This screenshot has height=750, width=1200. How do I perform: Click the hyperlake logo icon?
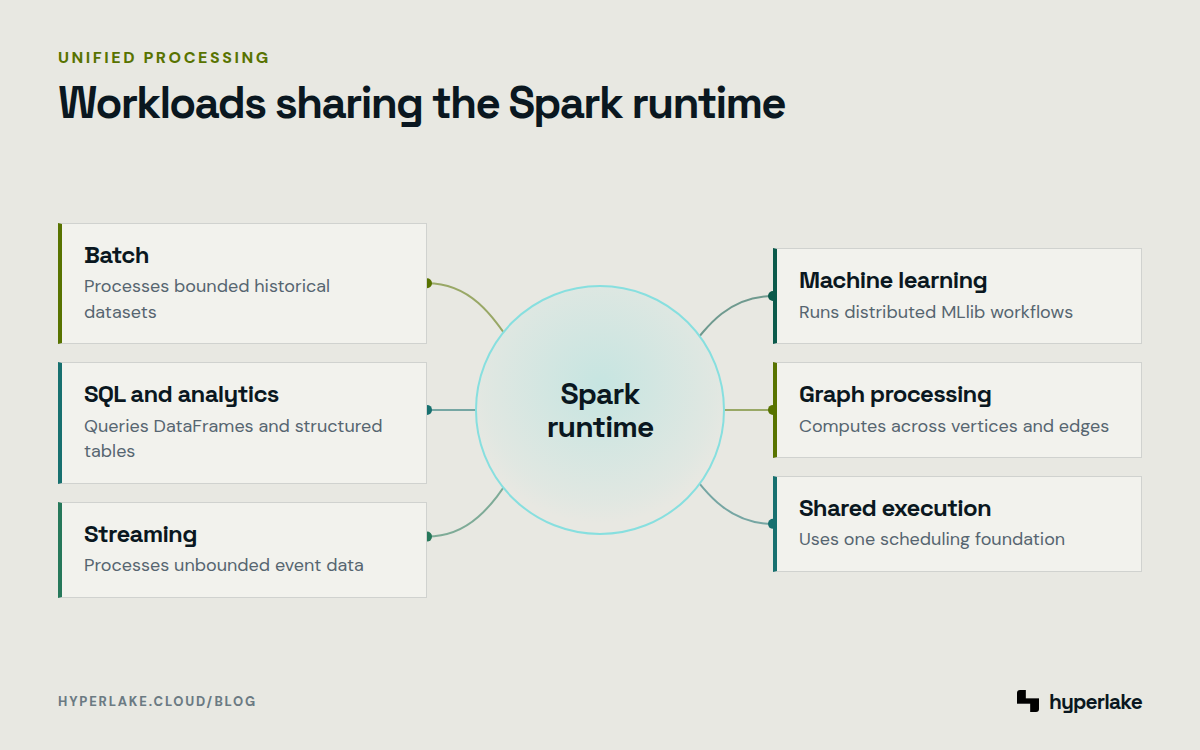(1028, 701)
